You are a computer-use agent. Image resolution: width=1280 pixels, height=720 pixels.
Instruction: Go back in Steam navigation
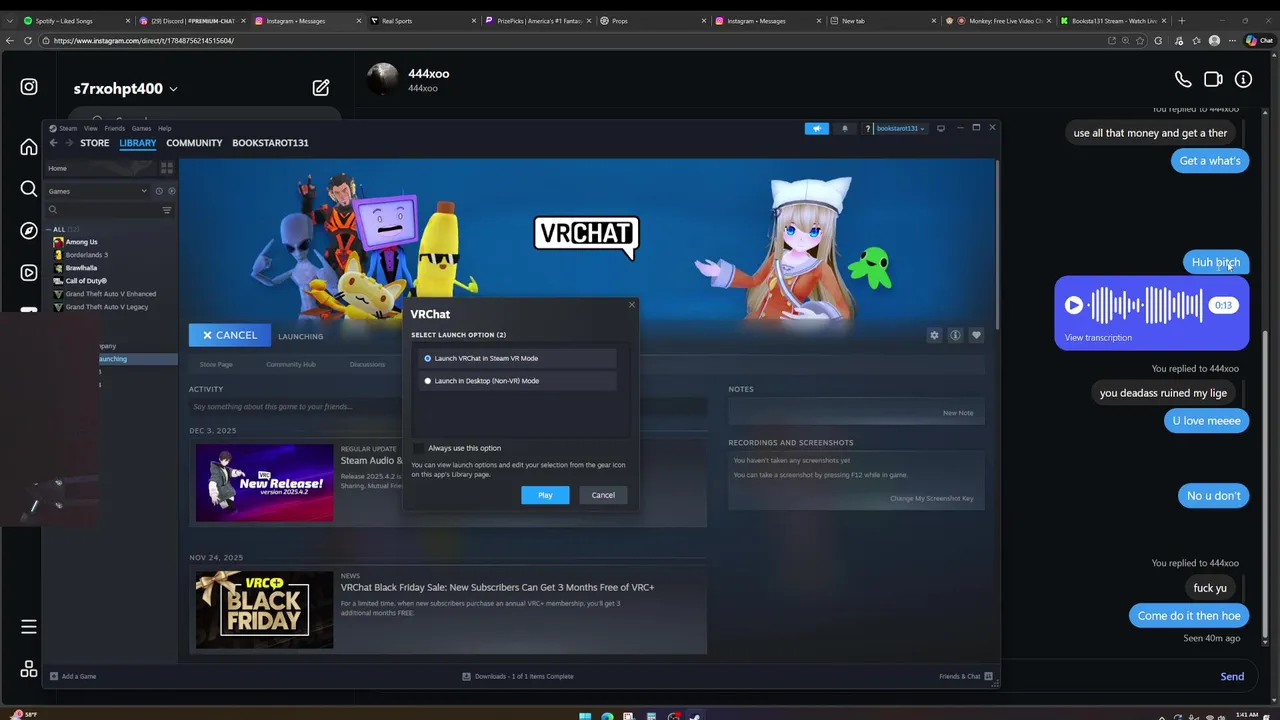click(x=54, y=143)
